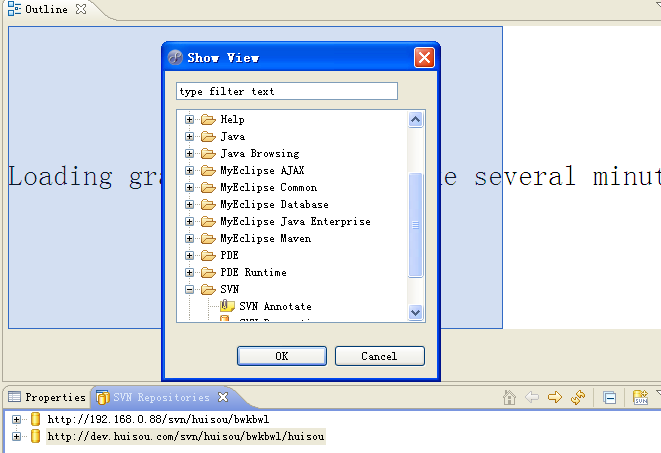
Task: Click the PDE Runtime folder icon
Action: coord(208,273)
